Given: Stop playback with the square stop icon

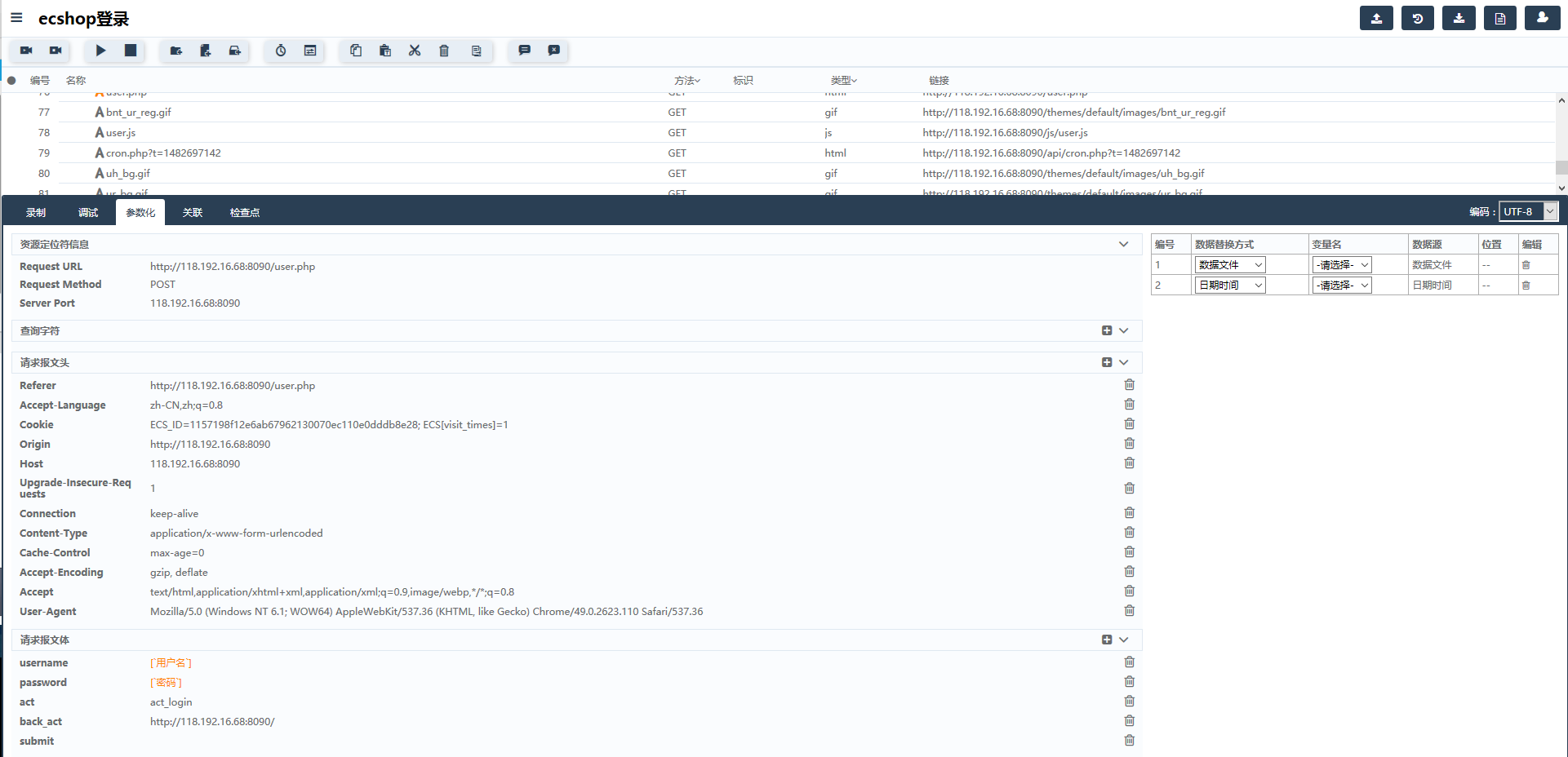Looking at the screenshot, I should point(131,51).
